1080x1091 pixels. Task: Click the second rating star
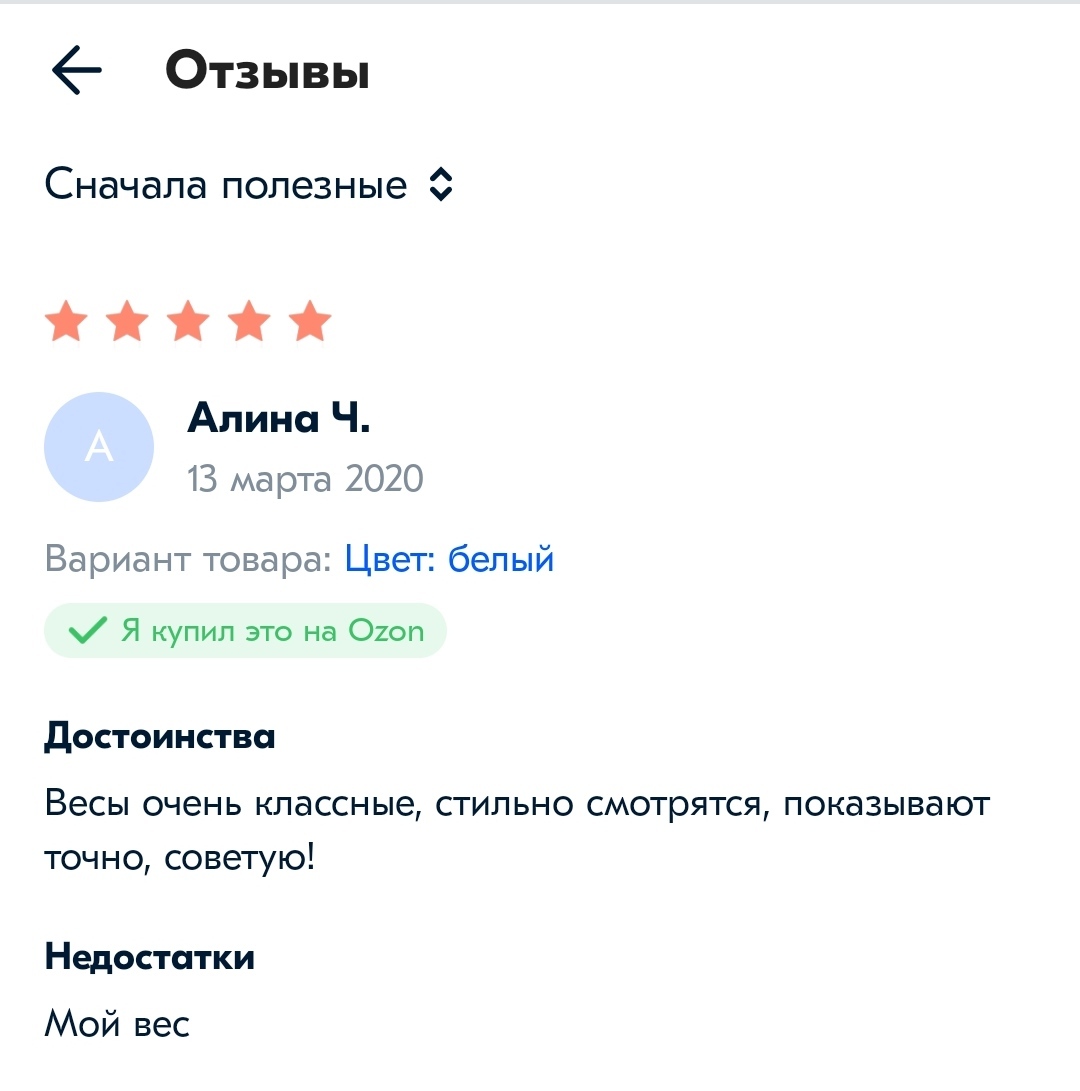point(128,322)
